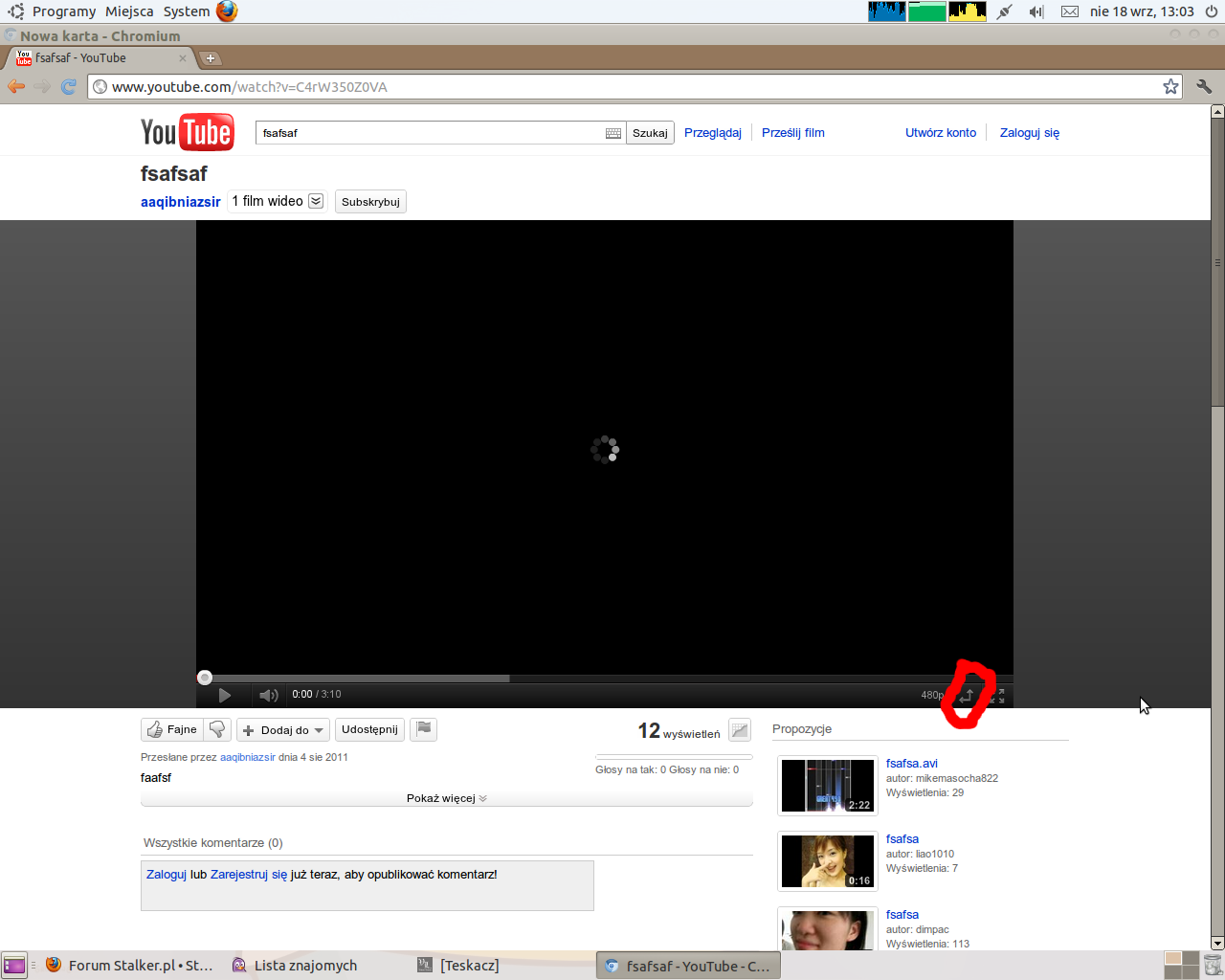
Task: Toggle the player size button
Action: pyautogui.click(x=967, y=696)
